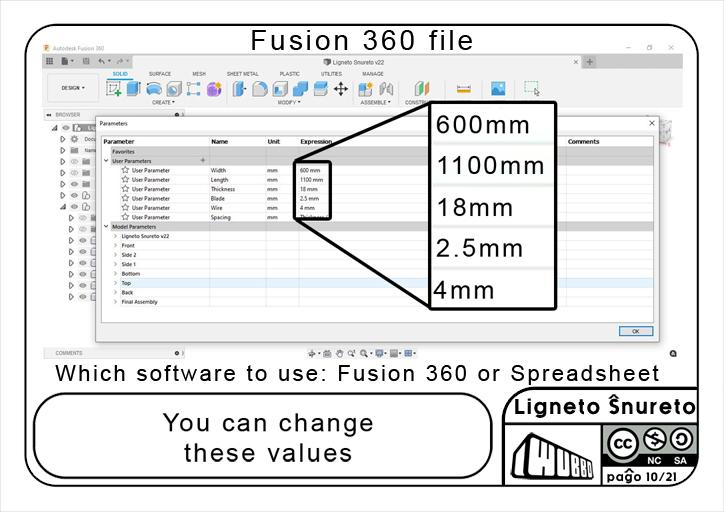Switch to the Manage tab

tap(373, 74)
